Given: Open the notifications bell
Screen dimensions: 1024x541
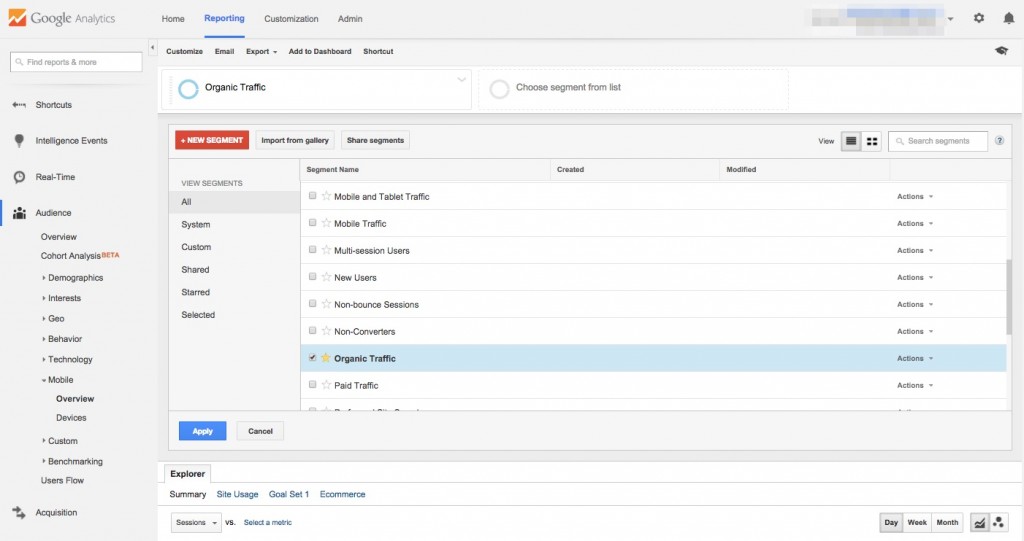Looking at the screenshot, I should (x=1008, y=18).
